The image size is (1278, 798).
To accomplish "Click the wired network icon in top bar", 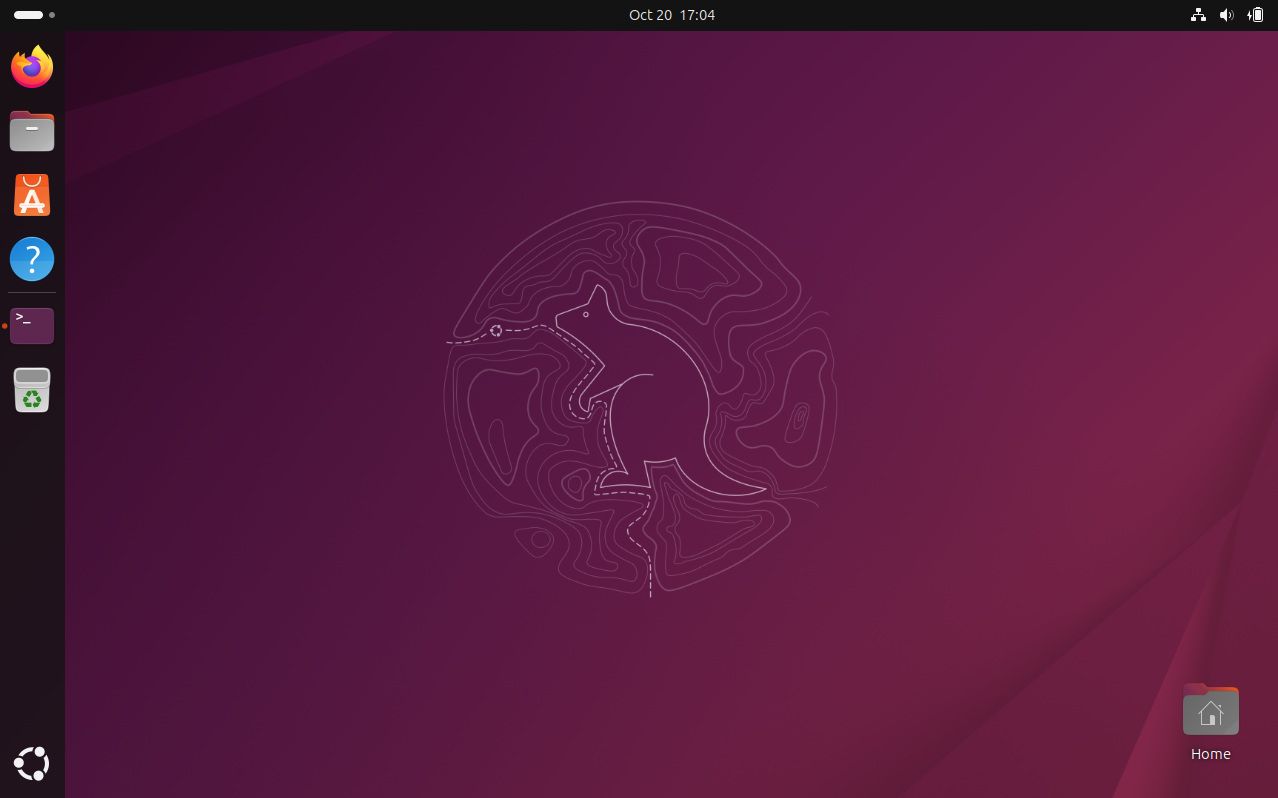I will 1197,15.
